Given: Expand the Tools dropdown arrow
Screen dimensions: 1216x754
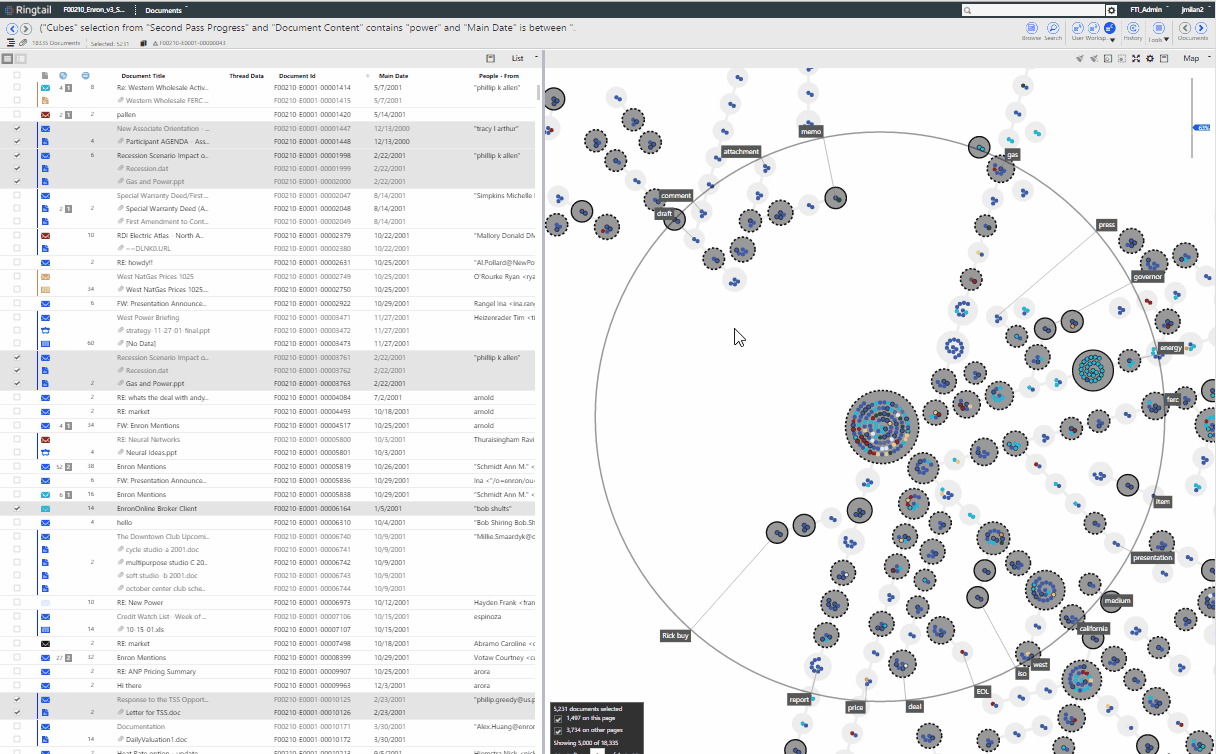Looking at the screenshot, I should coord(1167,40).
